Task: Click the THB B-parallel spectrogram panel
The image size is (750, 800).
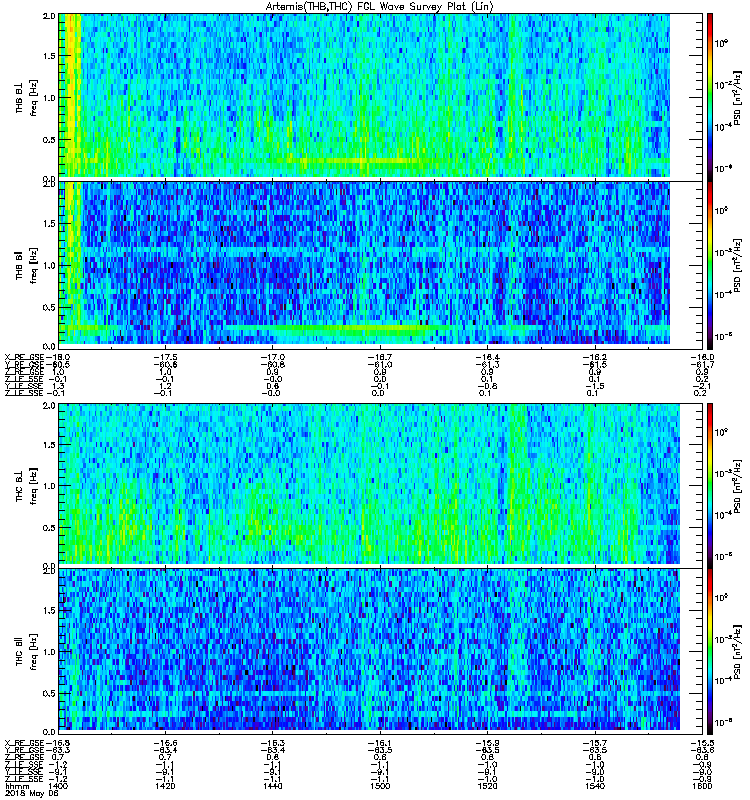Action: pyautogui.click(x=380, y=263)
